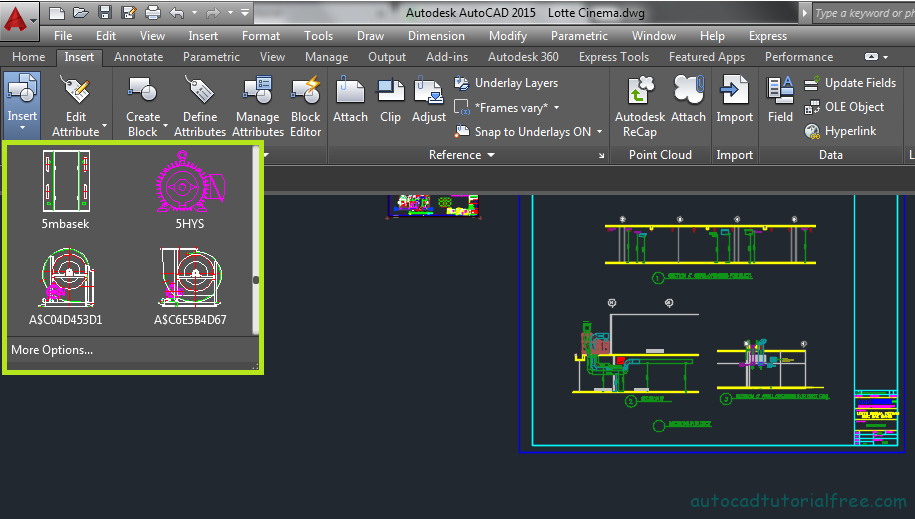Open the Format menu

pos(261,36)
